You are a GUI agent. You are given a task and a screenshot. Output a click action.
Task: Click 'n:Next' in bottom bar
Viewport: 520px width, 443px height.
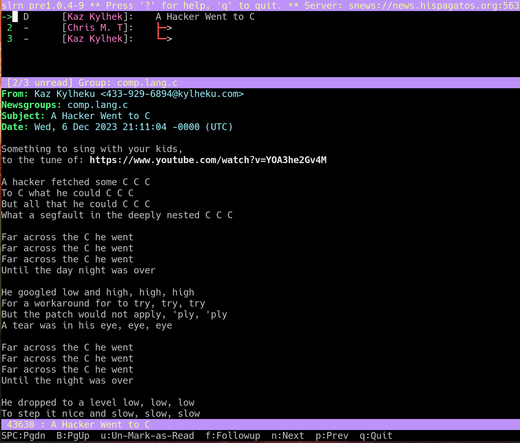tap(287, 436)
